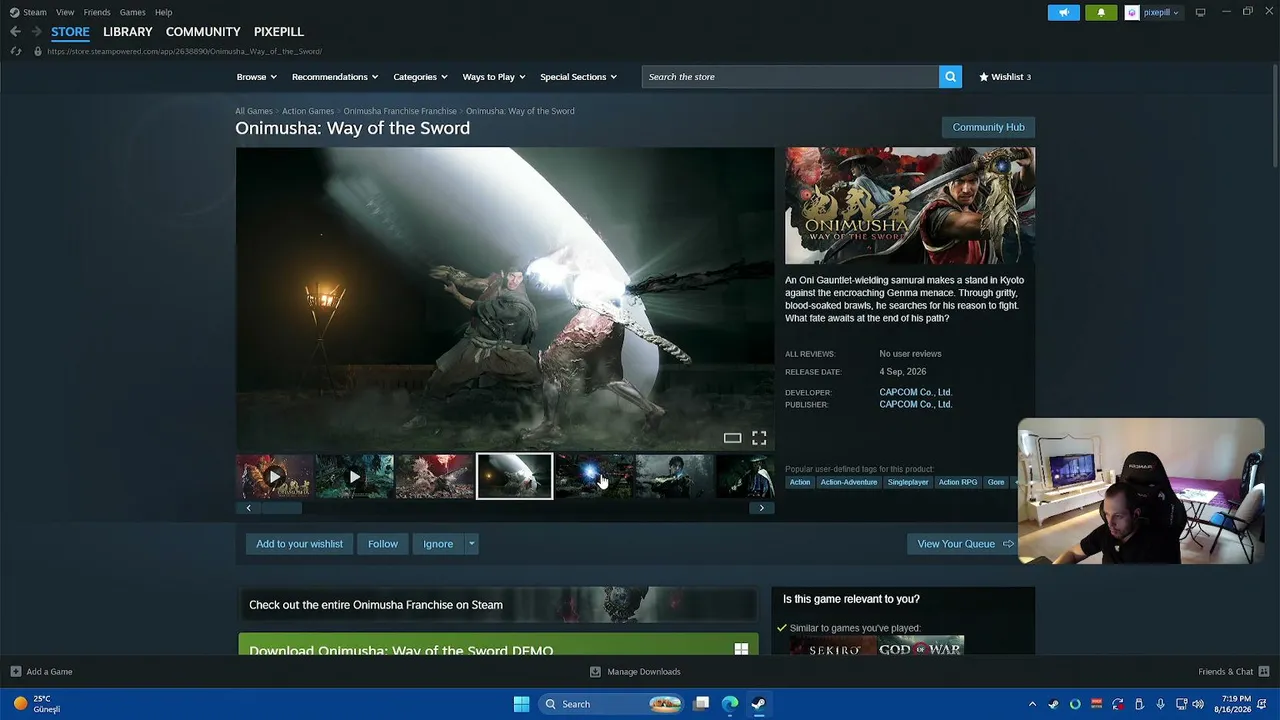
Task: Open the CAPCOM developer link
Action: point(915,392)
